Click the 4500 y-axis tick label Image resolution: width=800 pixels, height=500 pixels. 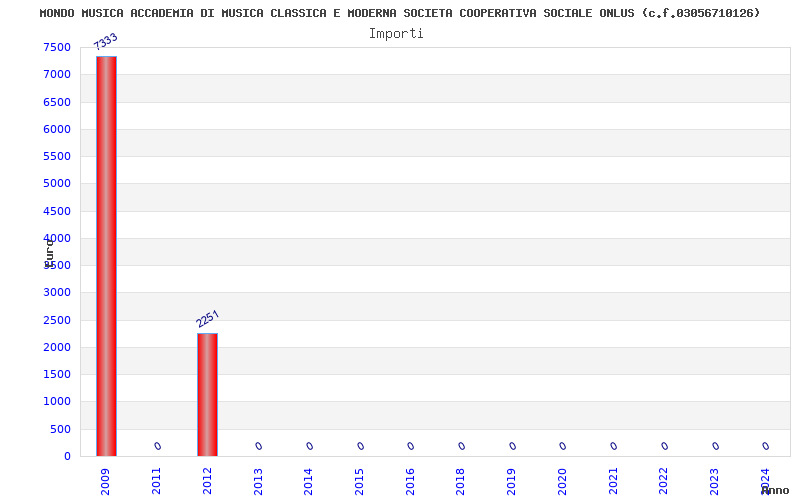click(57, 211)
